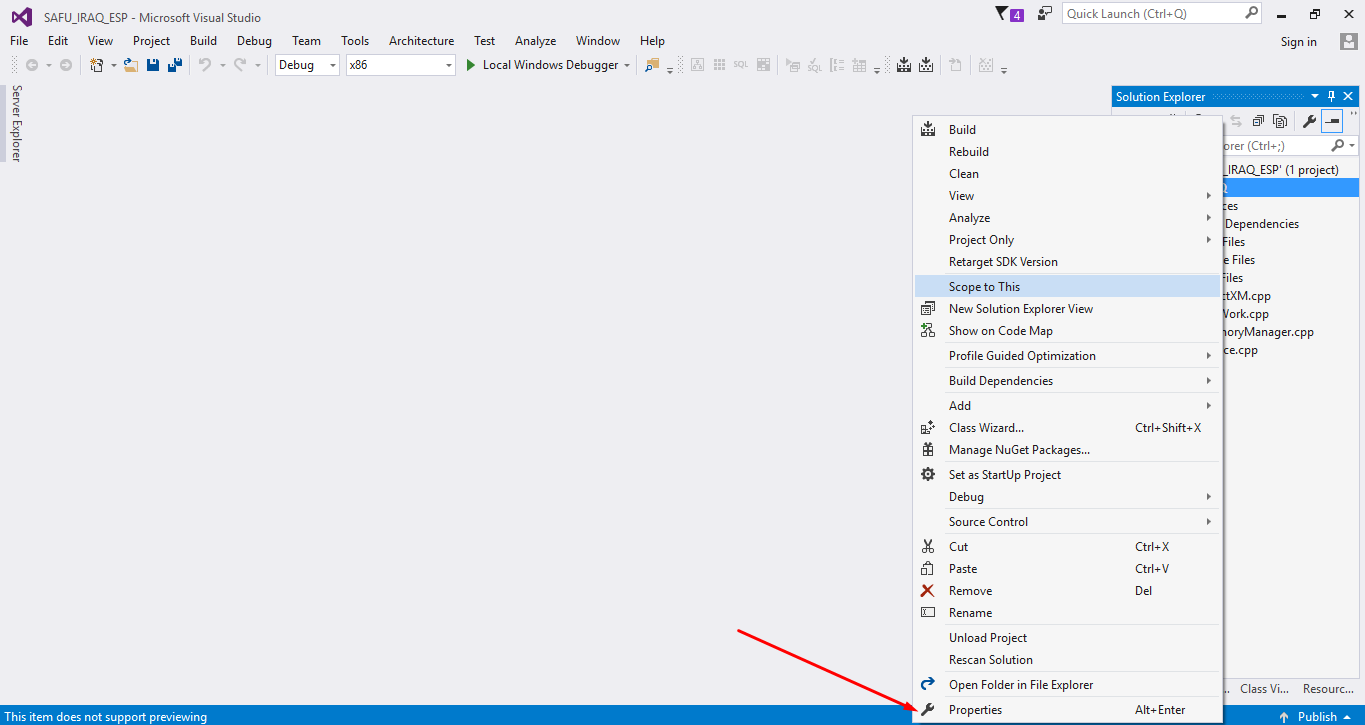1365x725 pixels.
Task: Open the Architecture menu
Action: 421,41
